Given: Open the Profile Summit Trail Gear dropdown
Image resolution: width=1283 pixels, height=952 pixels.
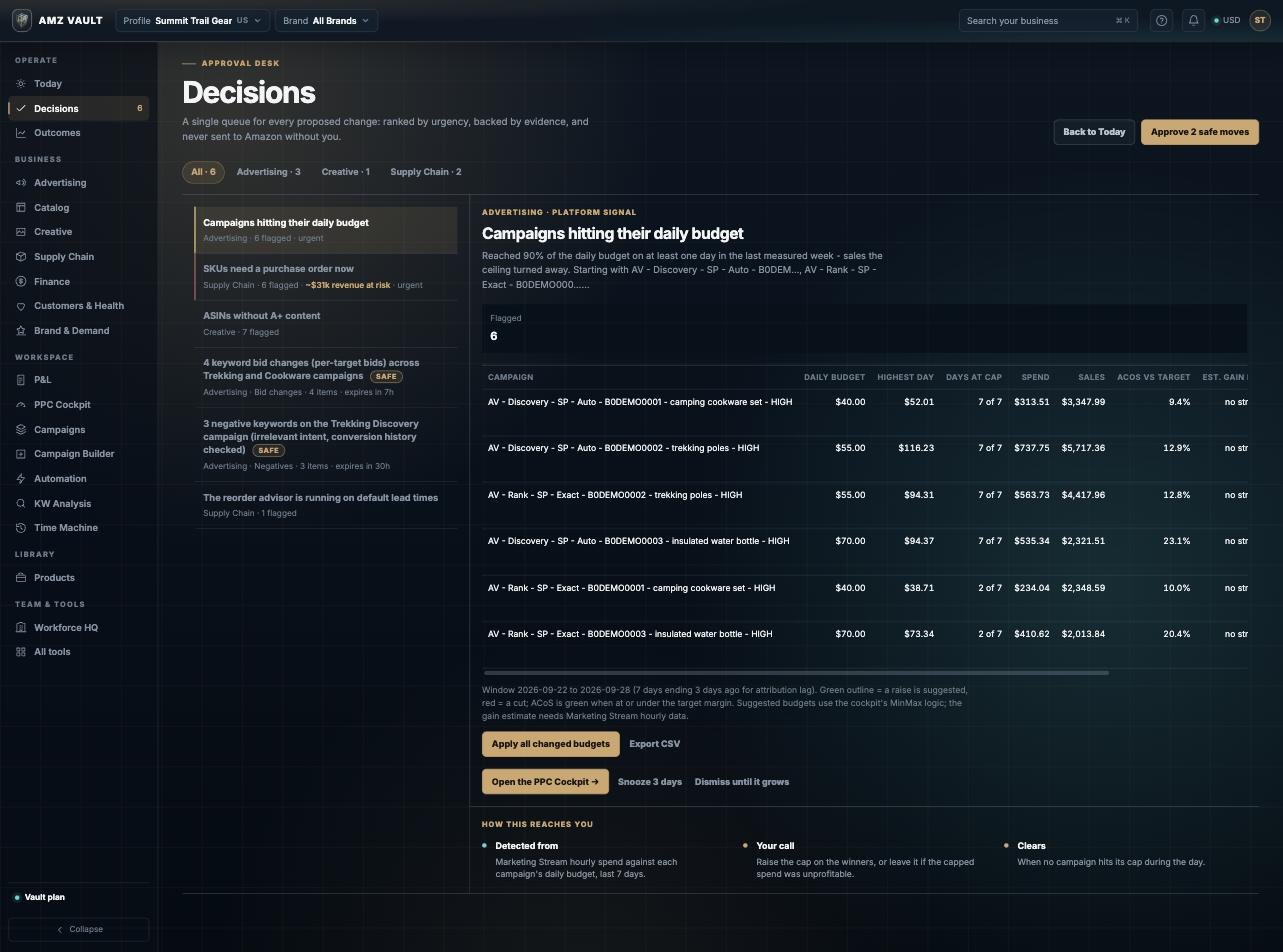Looking at the screenshot, I should tap(192, 20).
